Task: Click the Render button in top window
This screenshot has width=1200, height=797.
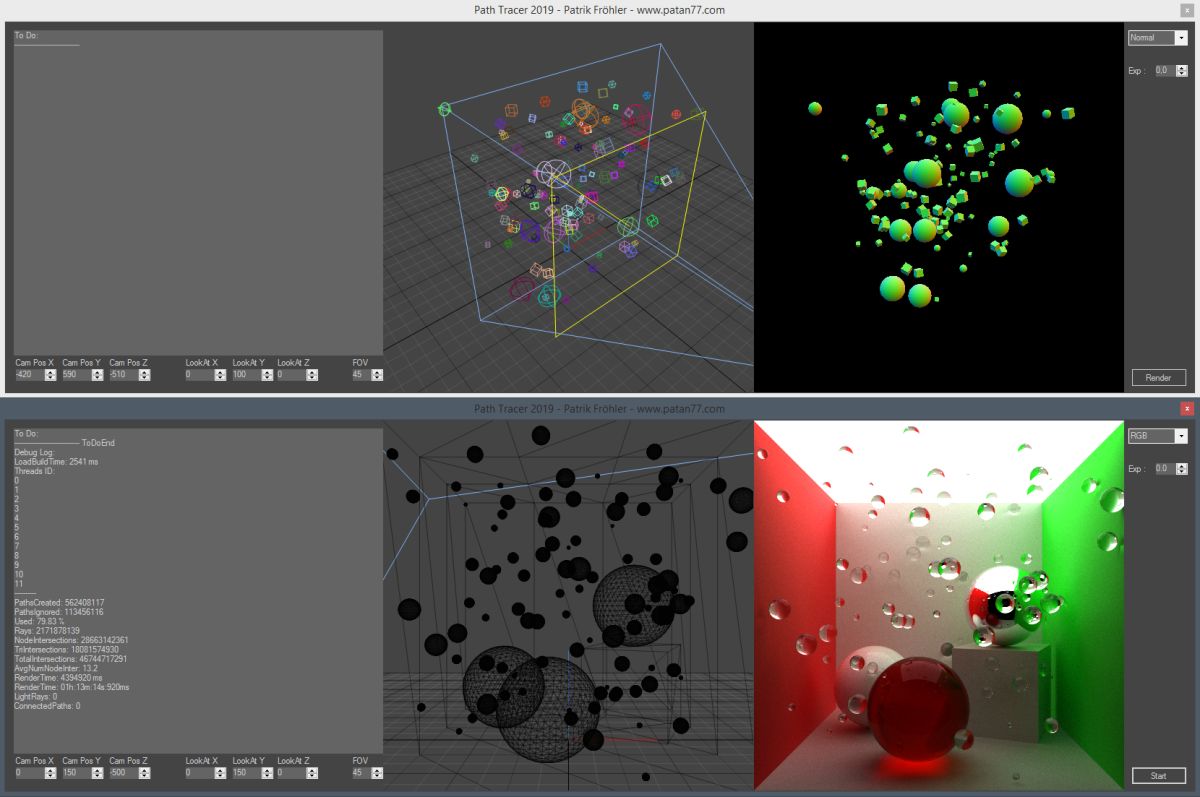Action: [x=1158, y=377]
